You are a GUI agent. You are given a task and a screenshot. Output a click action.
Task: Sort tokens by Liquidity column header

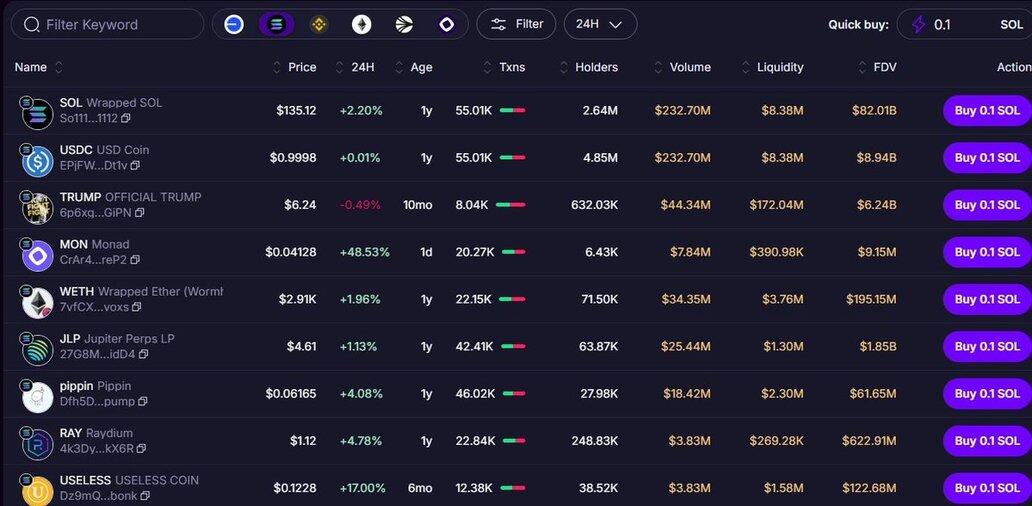click(779, 67)
